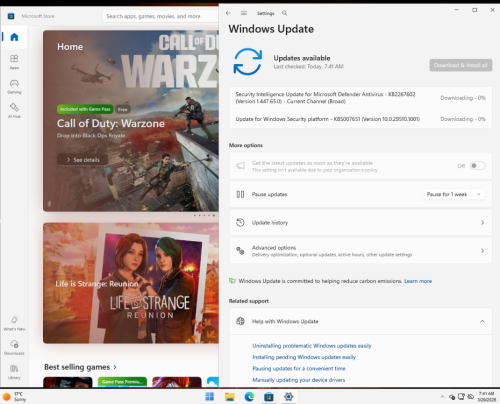
Task: Click See details for Call of Duty
Action: (83, 160)
